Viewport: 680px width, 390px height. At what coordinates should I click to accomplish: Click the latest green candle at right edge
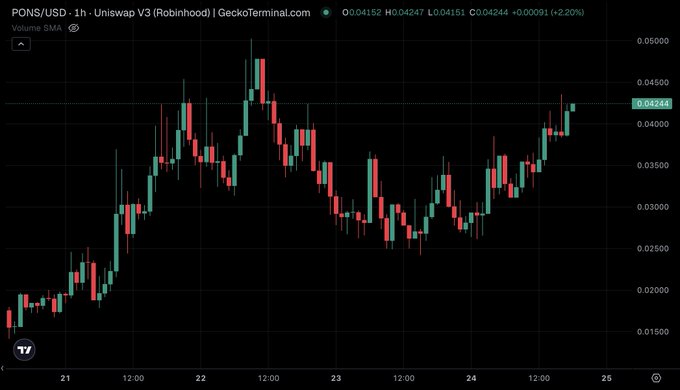click(572, 107)
